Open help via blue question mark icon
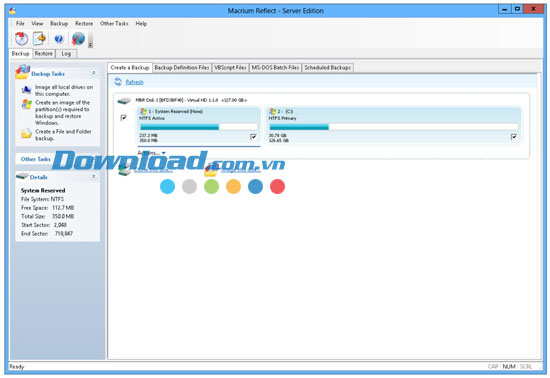Screen dimensions: 550x378 click(x=59, y=39)
